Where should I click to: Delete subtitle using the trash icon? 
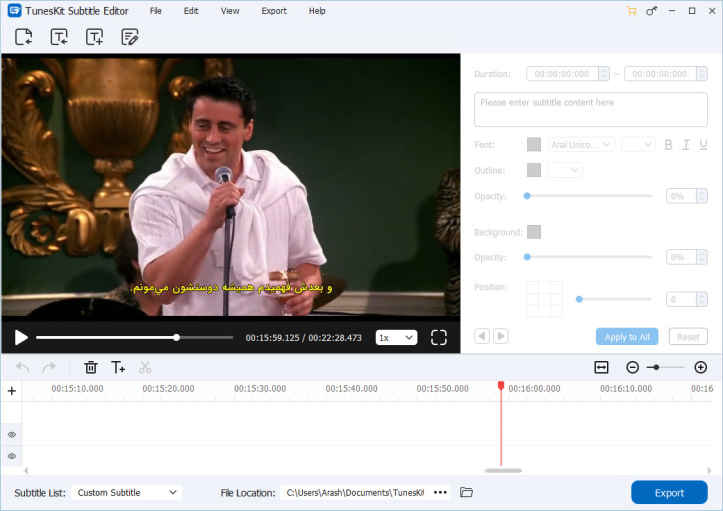pyautogui.click(x=91, y=368)
